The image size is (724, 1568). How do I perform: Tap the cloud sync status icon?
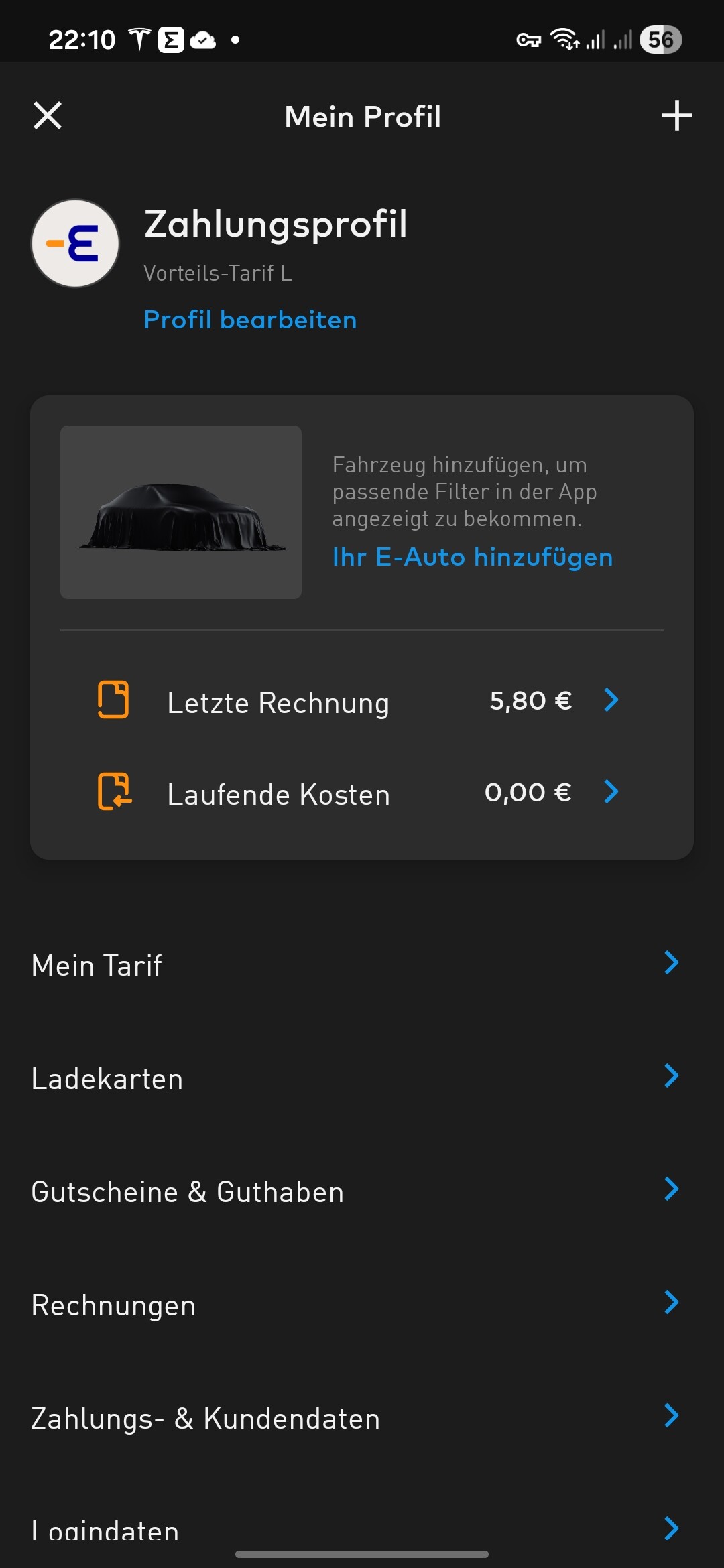click(x=202, y=40)
